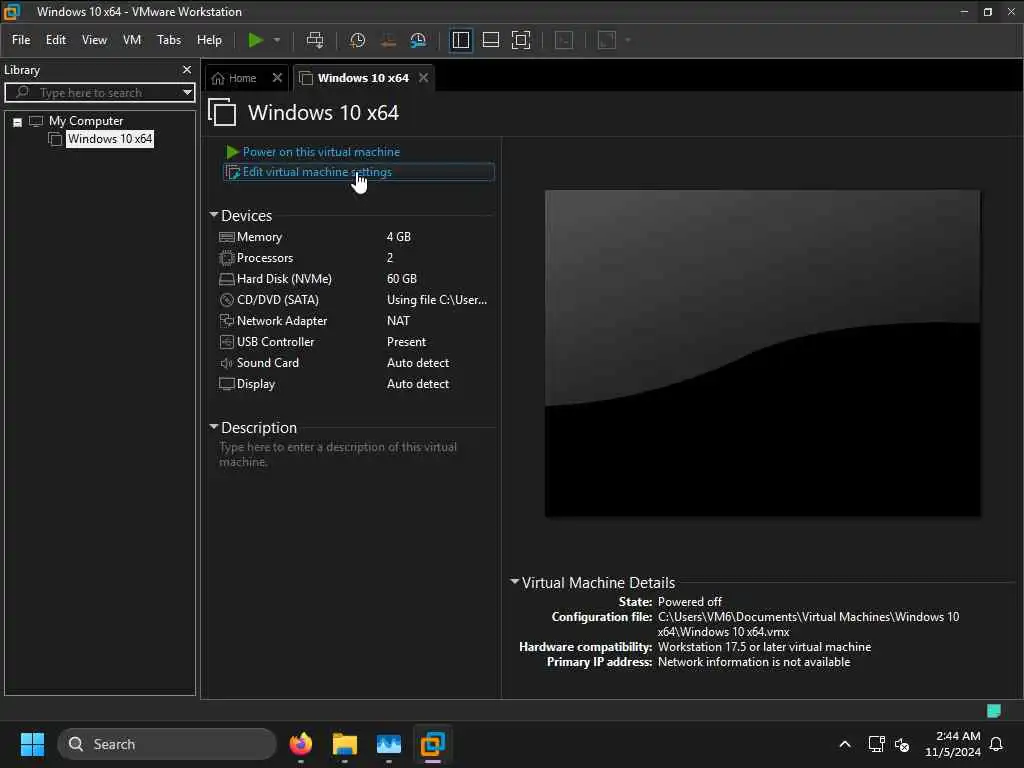Open the stretch guest dropdown arrow

click(628, 40)
